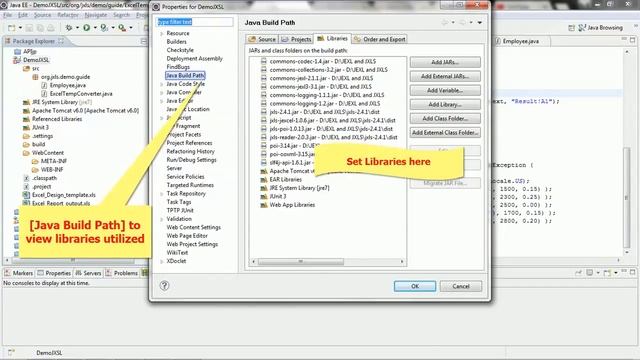Click the src folder icon in Package Explorer
This screenshot has height=360, width=640.
click(27, 69)
